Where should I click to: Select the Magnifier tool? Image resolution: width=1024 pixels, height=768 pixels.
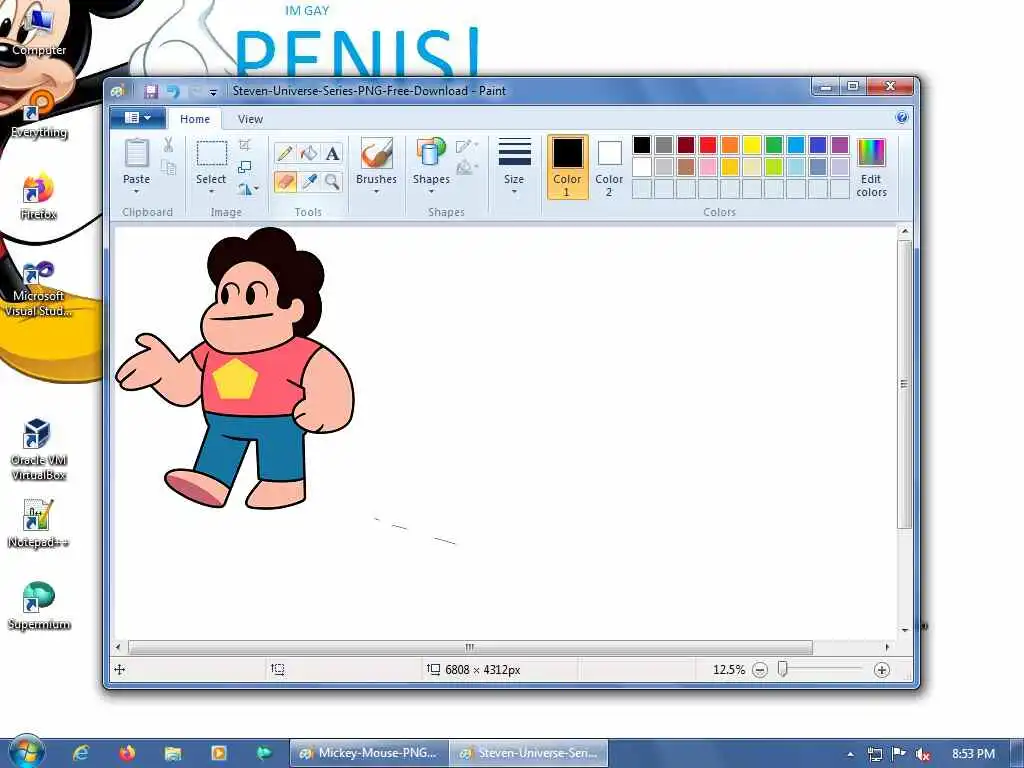click(332, 181)
